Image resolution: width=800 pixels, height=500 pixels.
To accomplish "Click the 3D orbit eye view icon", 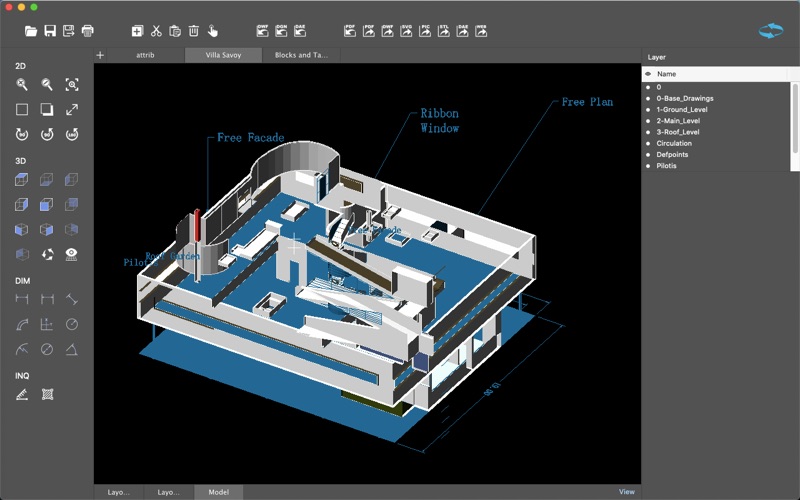I will (71, 254).
